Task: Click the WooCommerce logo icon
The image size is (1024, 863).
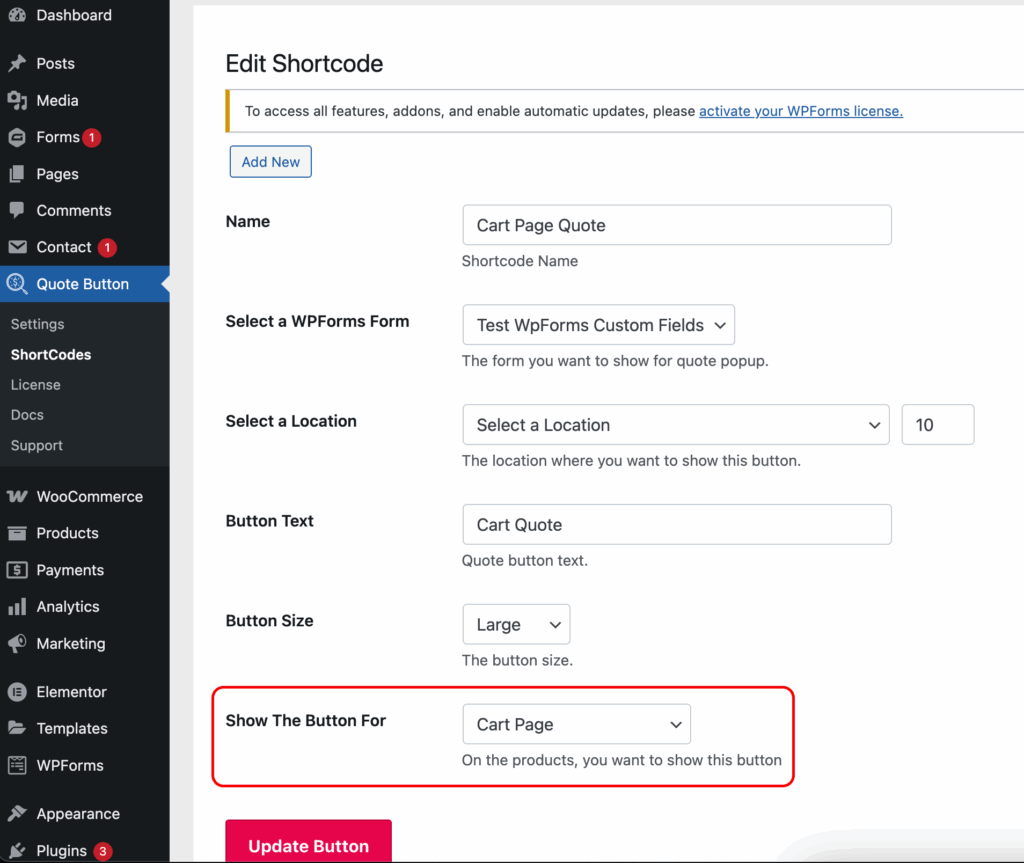Action: tap(17, 497)
